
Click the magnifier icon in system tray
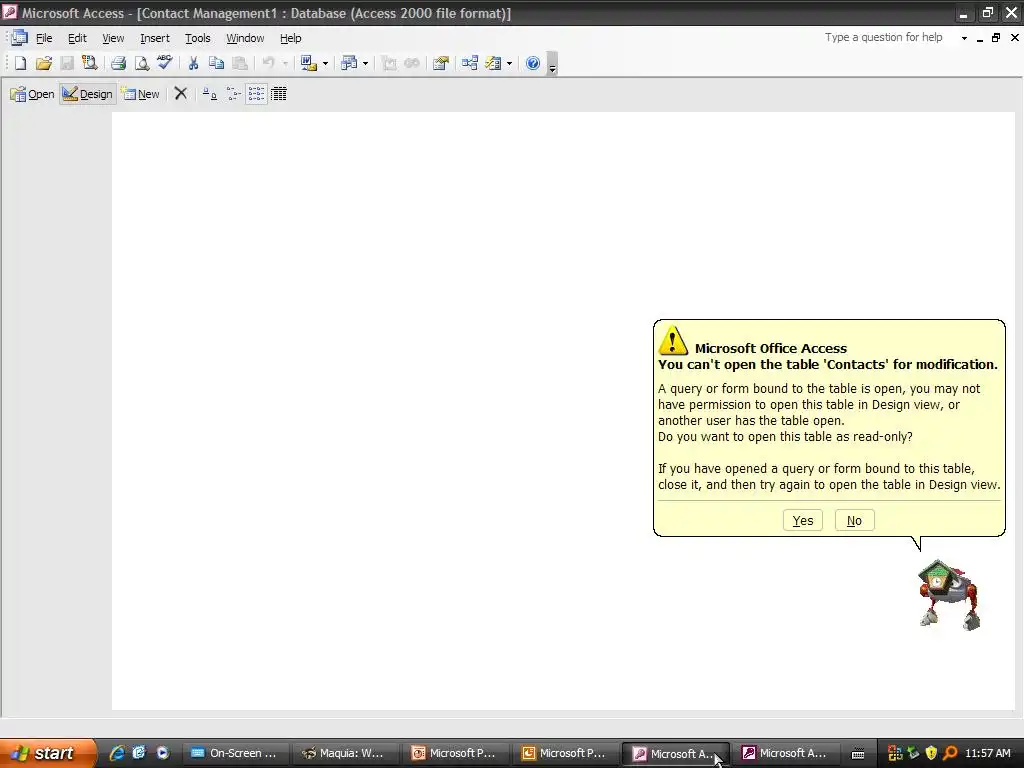coord(950,753)
